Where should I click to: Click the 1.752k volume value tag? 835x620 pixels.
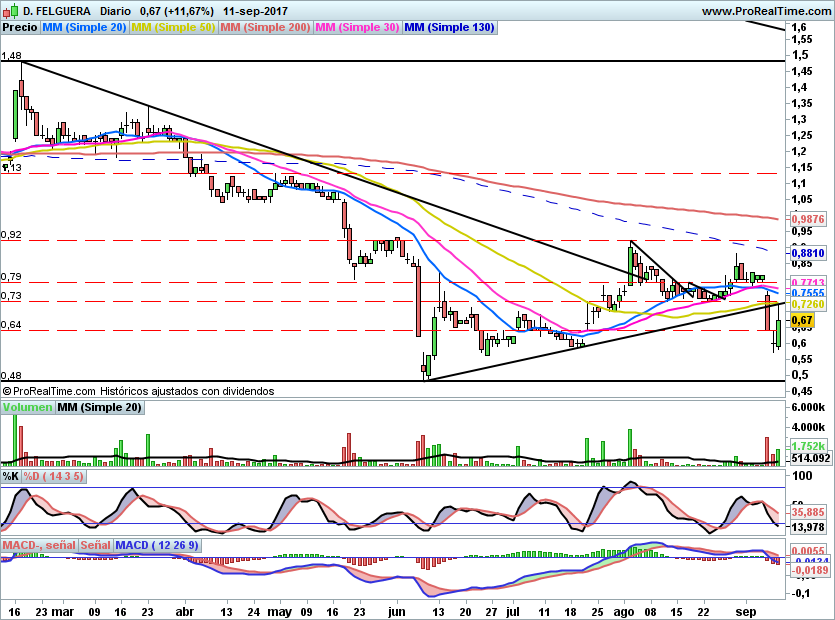point(807,446)
